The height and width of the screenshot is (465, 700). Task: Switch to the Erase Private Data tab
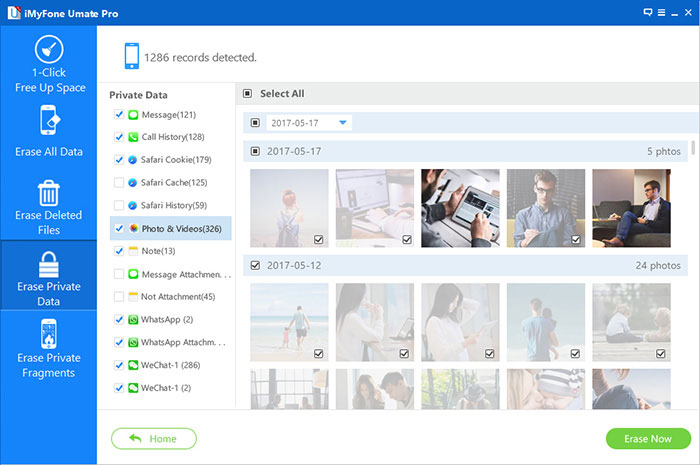[48, 276]
